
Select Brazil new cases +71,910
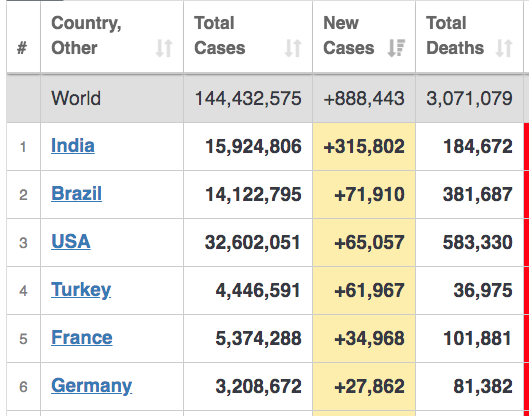click(x=369, y=194)
